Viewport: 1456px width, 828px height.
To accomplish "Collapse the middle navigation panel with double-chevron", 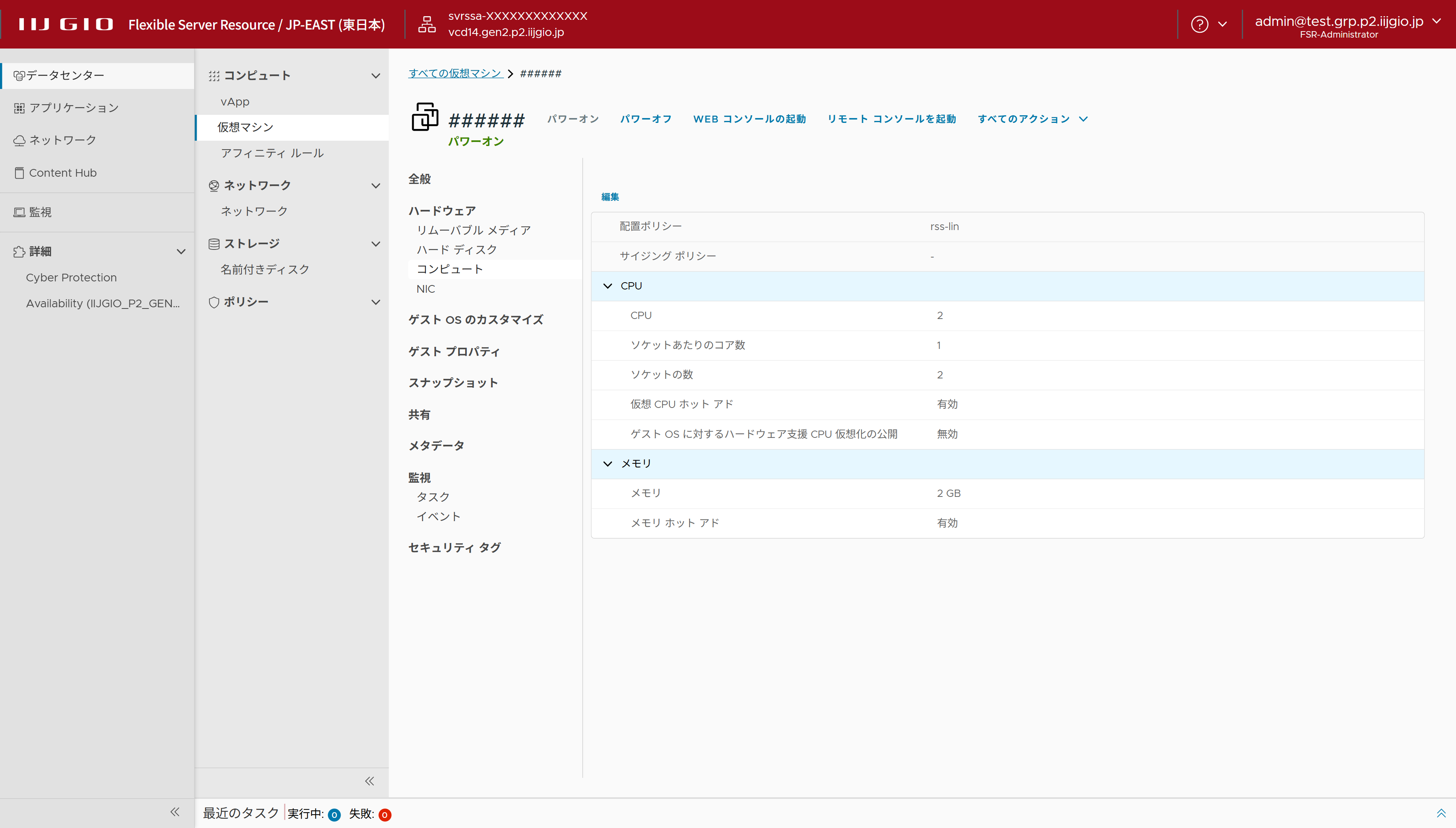I will pyautogui.click(x=370, y=781).
